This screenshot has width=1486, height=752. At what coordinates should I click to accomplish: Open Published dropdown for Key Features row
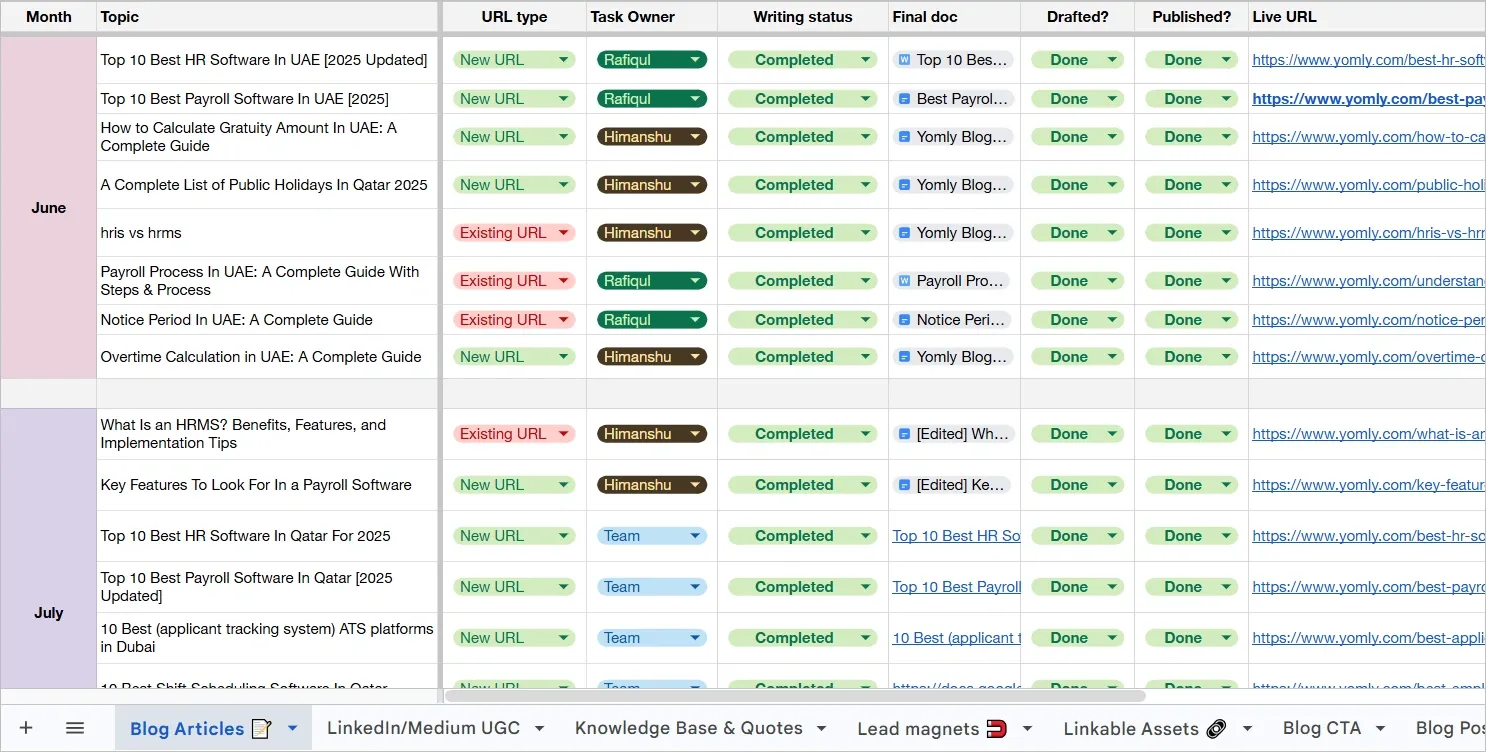click(1192, 485)
